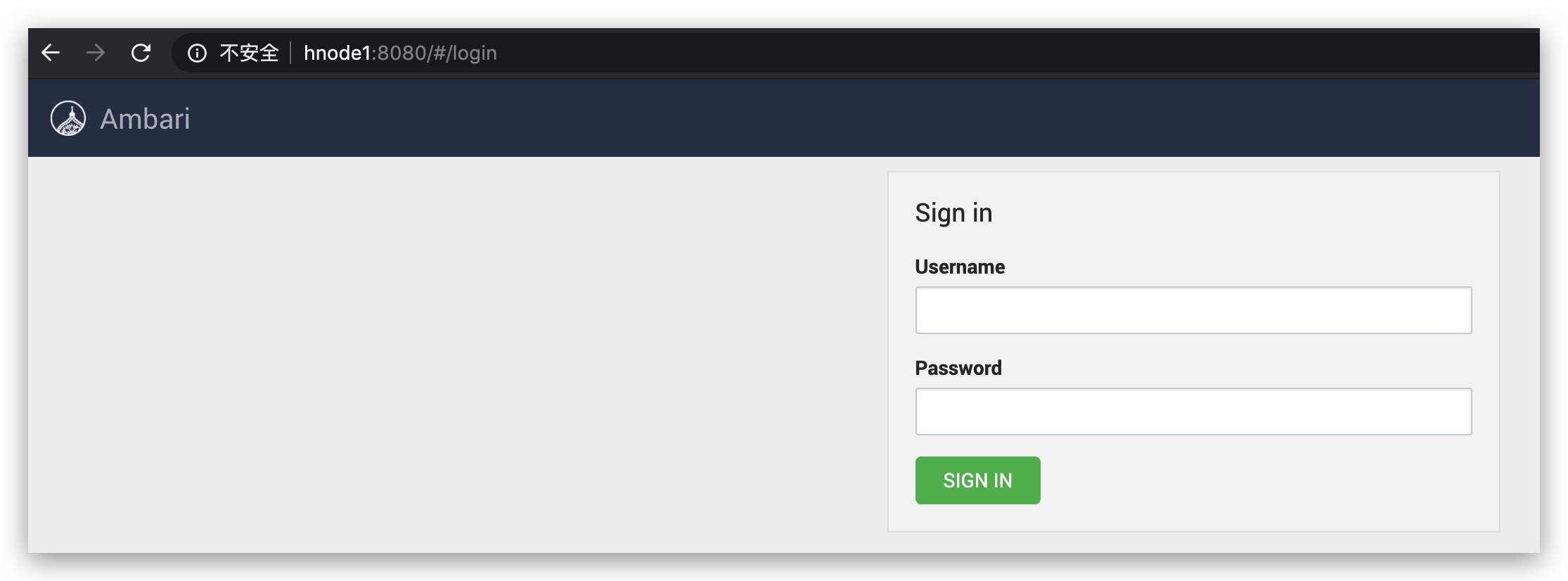Reload the Ambari login page
Image resolution: width=1568 pixels, height=581 pixels.
tap(141, 53)
